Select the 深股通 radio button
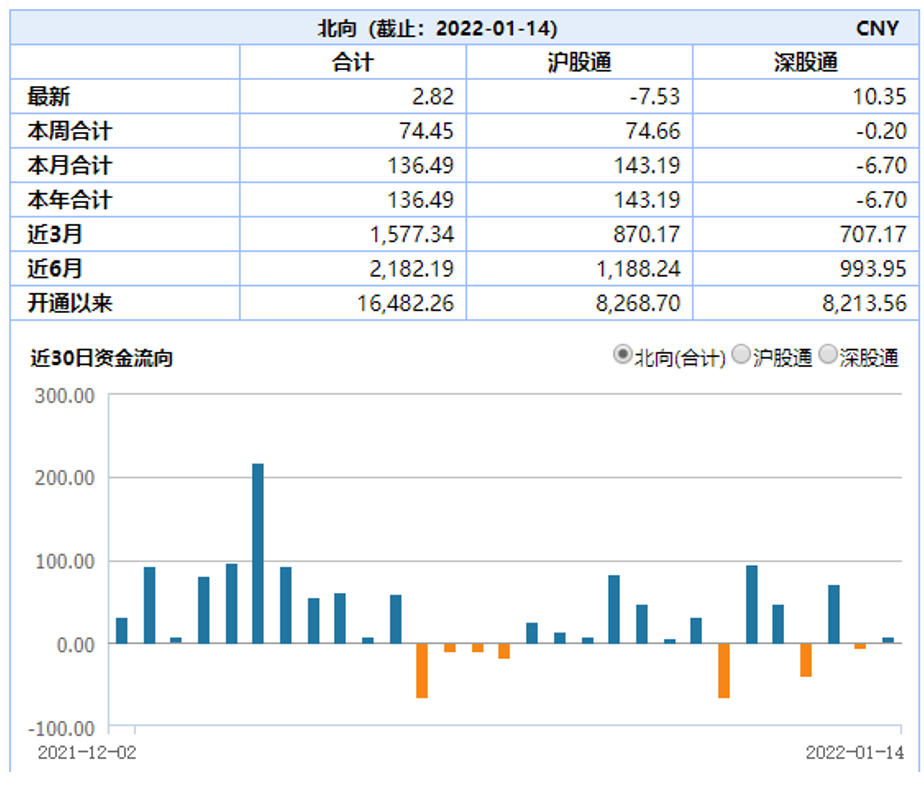Viewport: 924px width, 786px height. coord(828,355)
